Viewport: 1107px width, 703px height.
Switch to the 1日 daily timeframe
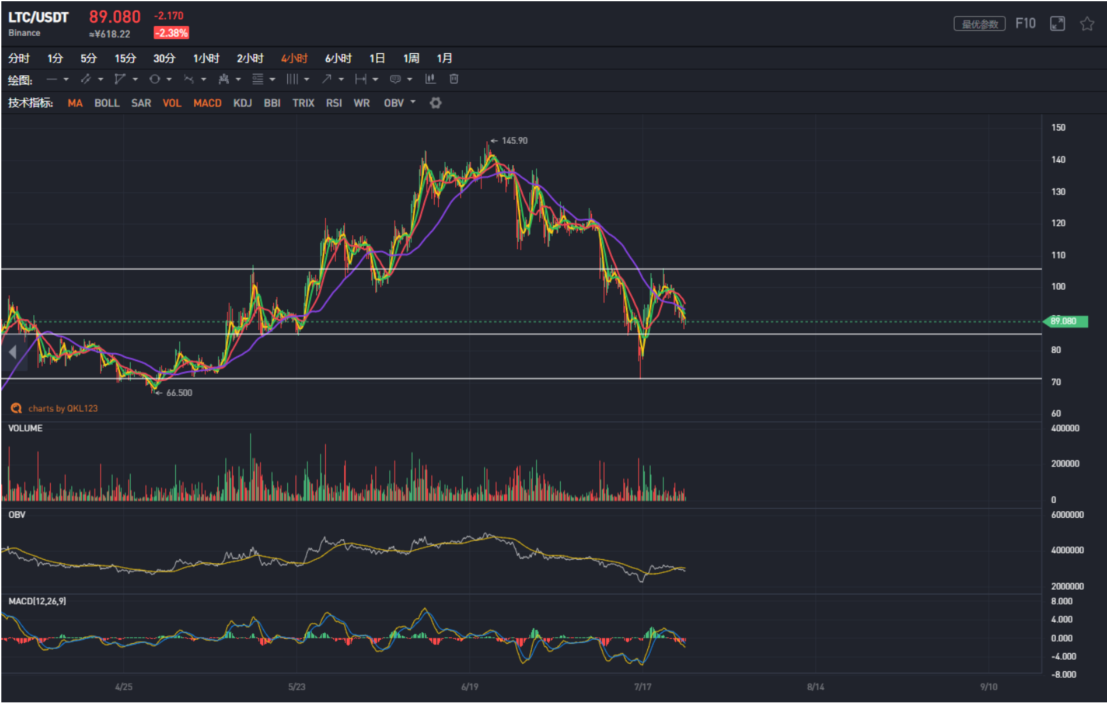click(376, 58)
